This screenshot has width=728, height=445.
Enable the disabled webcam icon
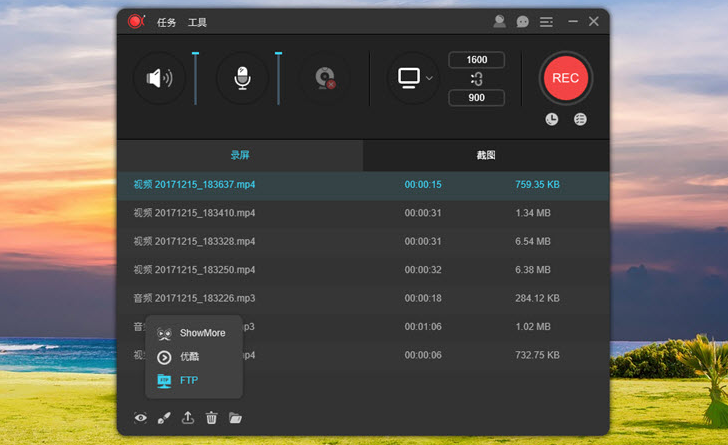[324, 78]
